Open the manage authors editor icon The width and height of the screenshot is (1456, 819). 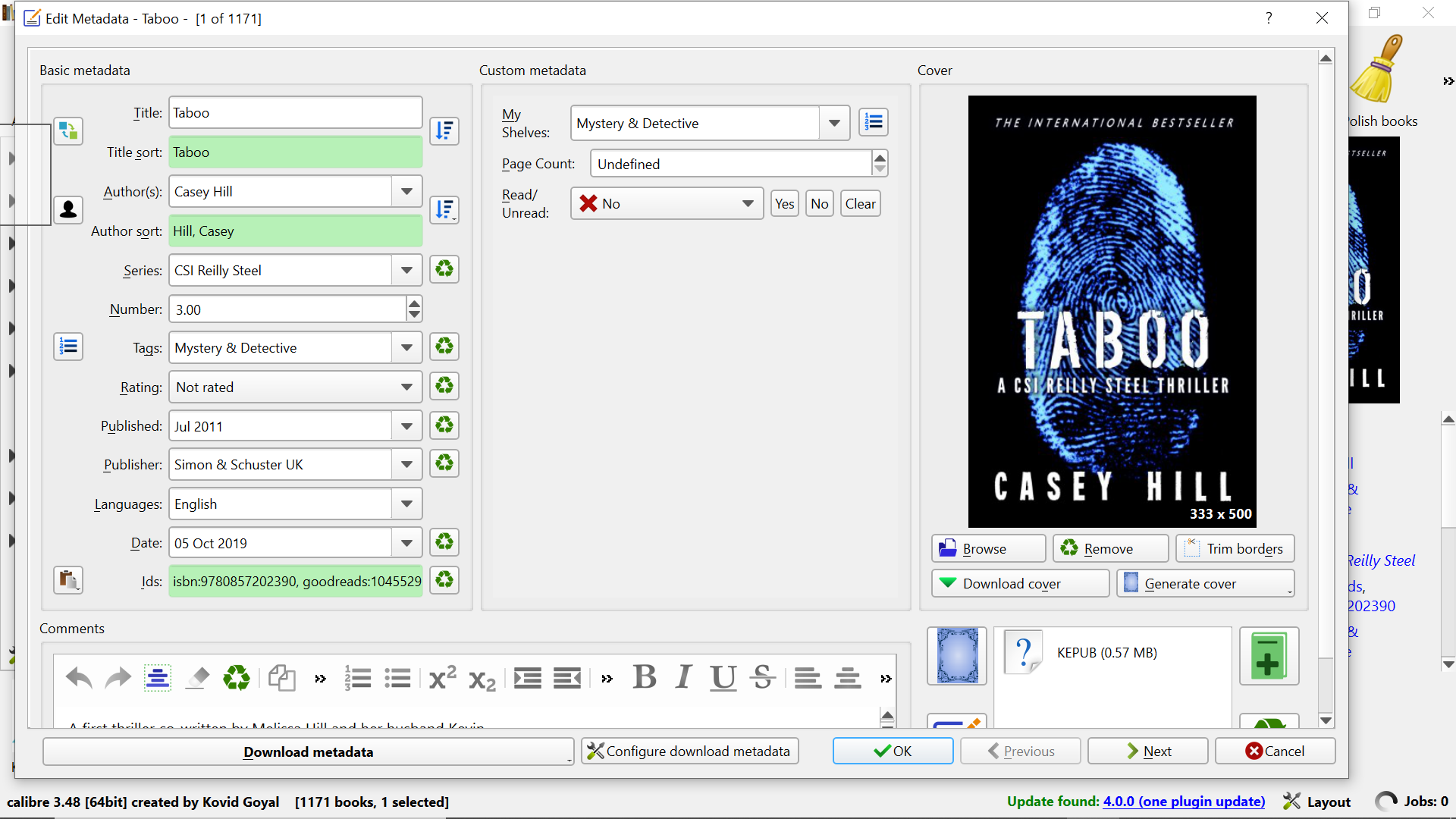(x=68, y=209)
